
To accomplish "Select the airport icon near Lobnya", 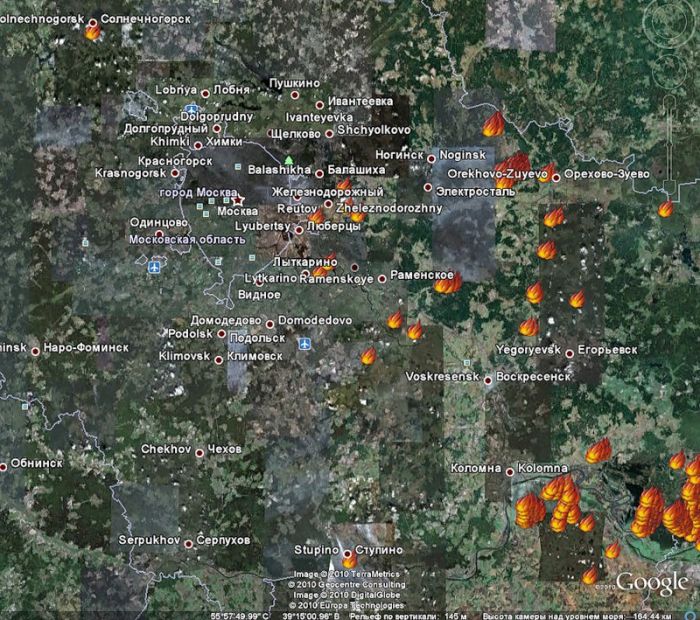I will point(190,105).
